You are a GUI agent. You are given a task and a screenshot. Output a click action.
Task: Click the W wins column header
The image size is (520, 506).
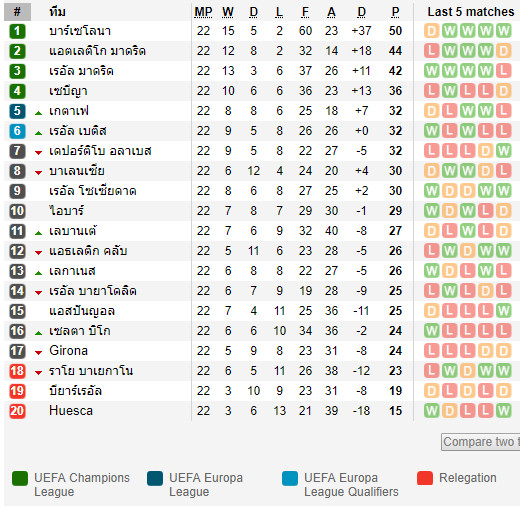pos(228,12)
